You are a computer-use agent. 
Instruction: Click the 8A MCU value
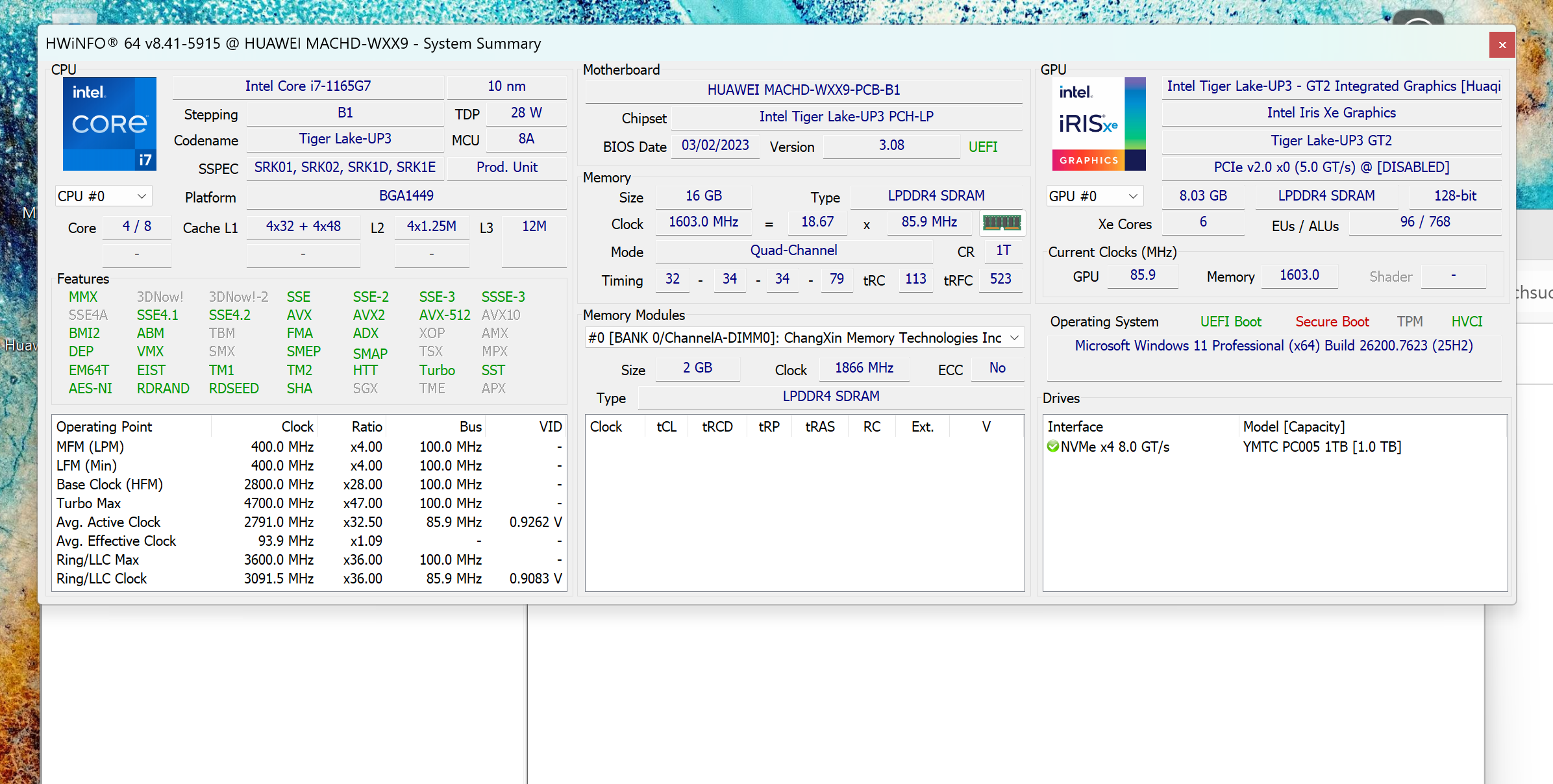pyautogui.click(x=527, y=139)
